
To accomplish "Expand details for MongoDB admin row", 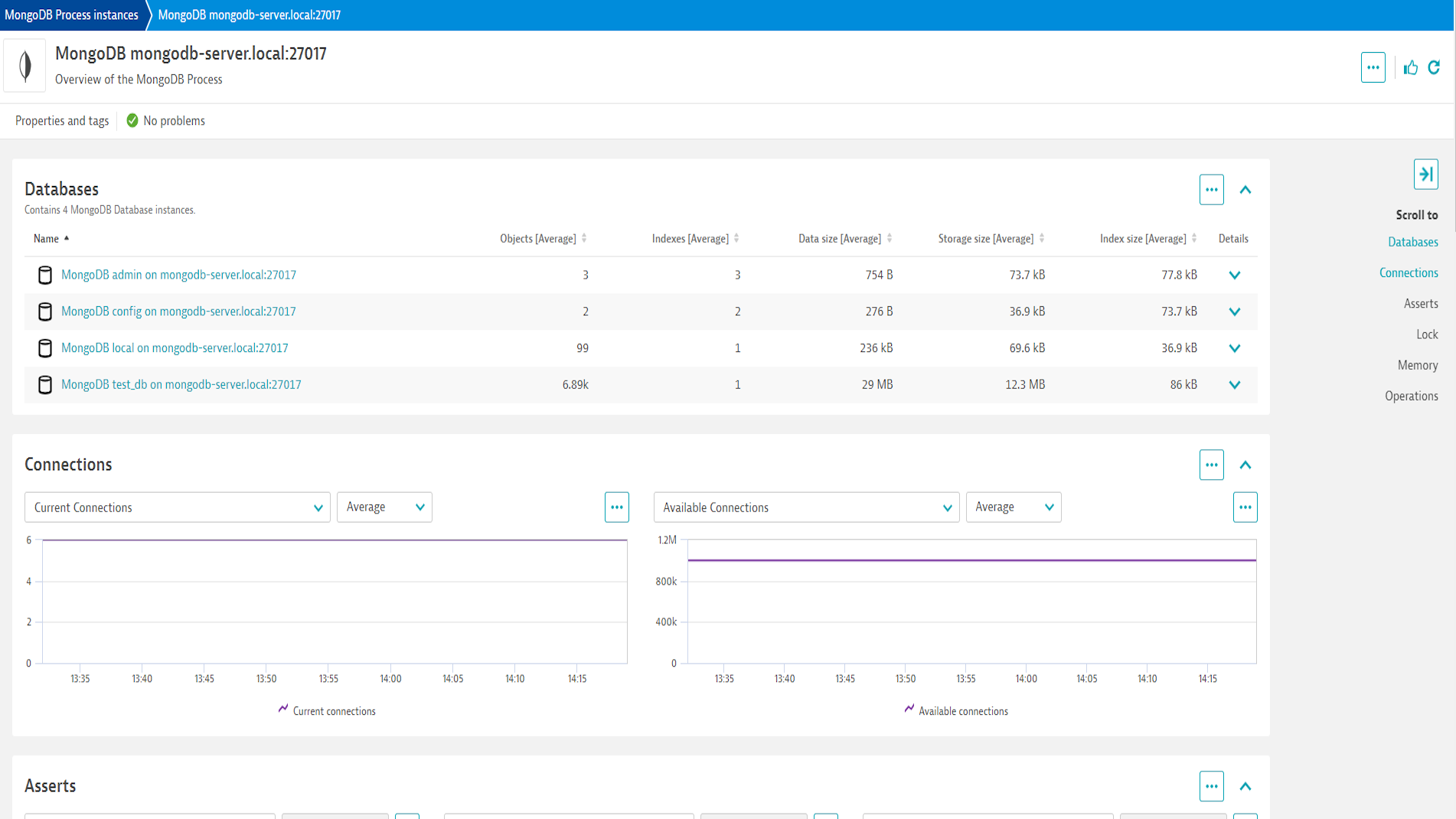I will click(x=1234, y=275).
